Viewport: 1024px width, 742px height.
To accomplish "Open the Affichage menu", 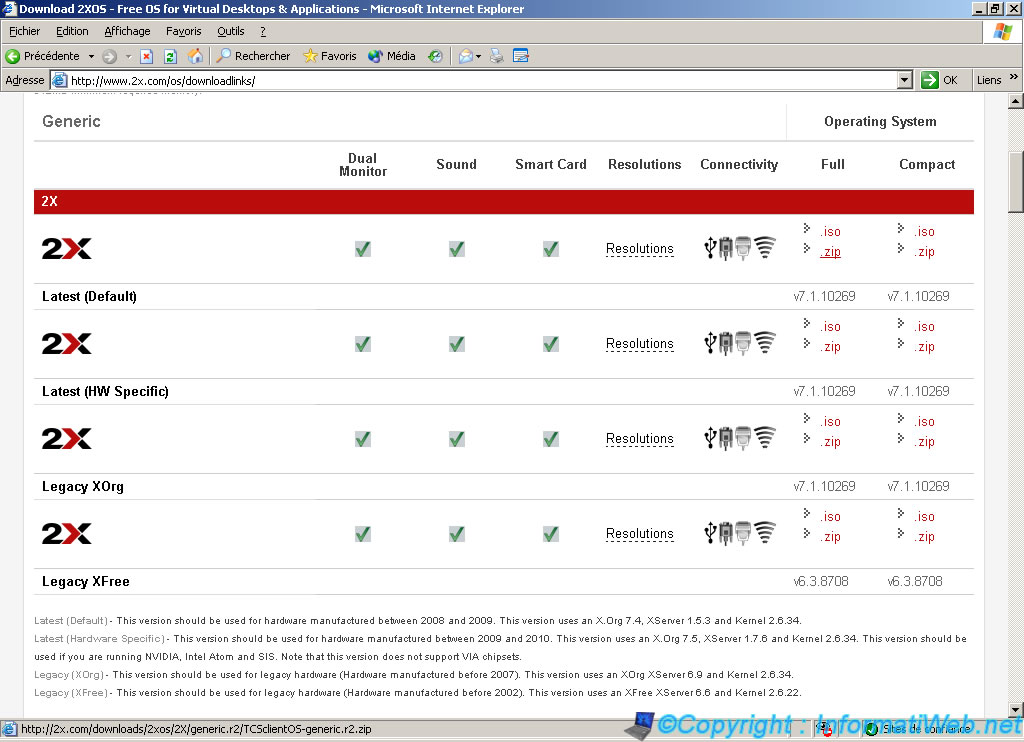I will [x=127, y=31].
